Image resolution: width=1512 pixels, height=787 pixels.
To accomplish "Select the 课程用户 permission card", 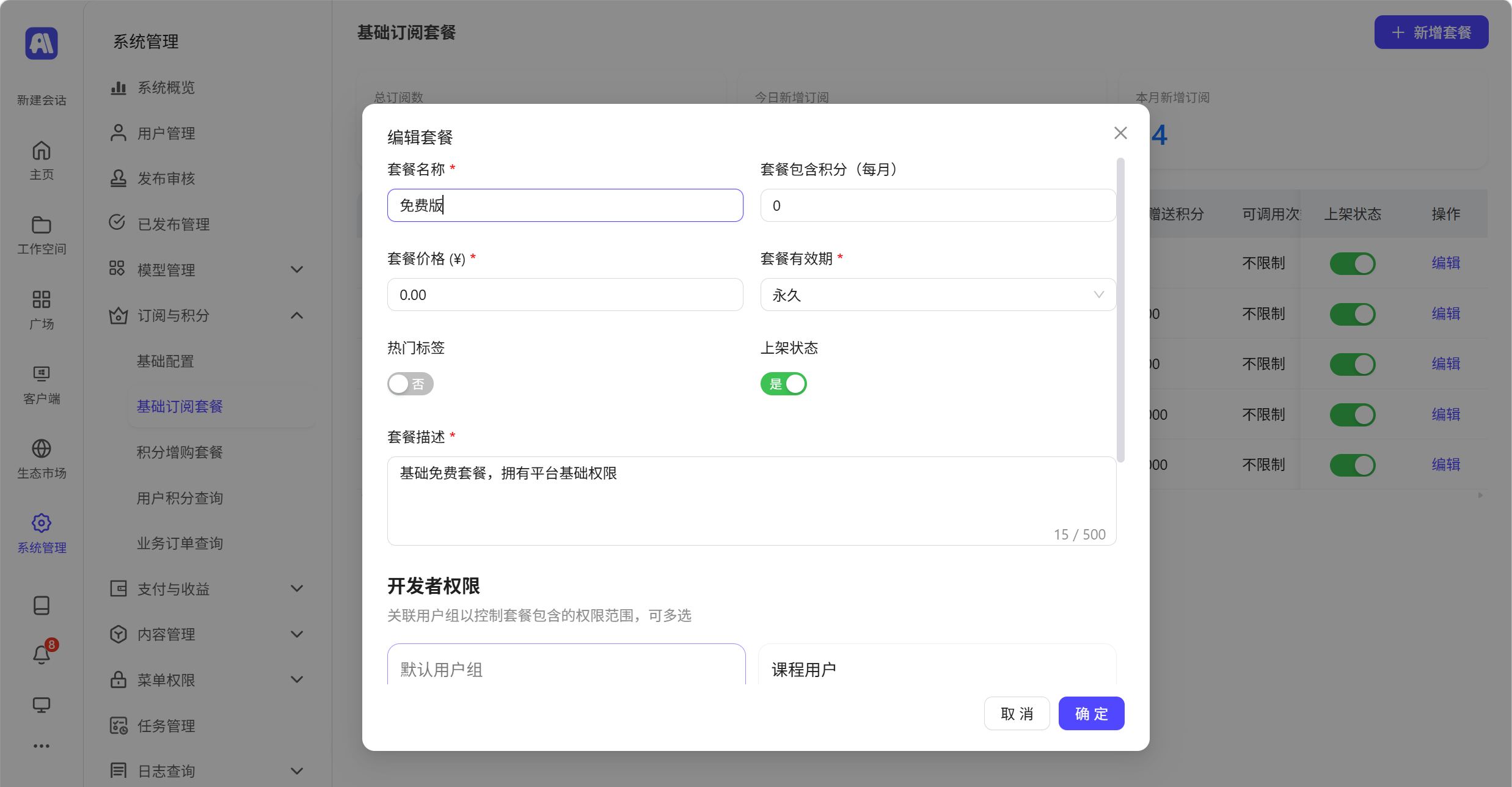I will pyautogui.click(x=937, y=664).
